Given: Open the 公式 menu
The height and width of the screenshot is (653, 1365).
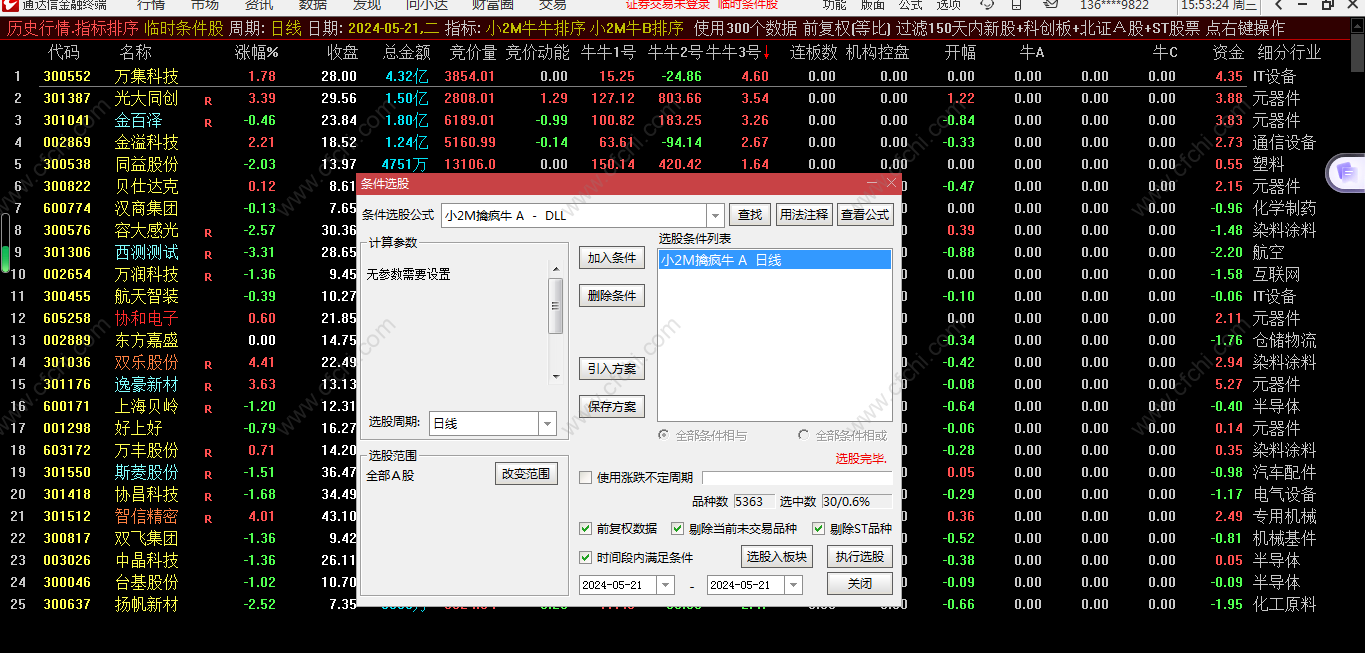Looking at the screenshot, I should [910, 4].
